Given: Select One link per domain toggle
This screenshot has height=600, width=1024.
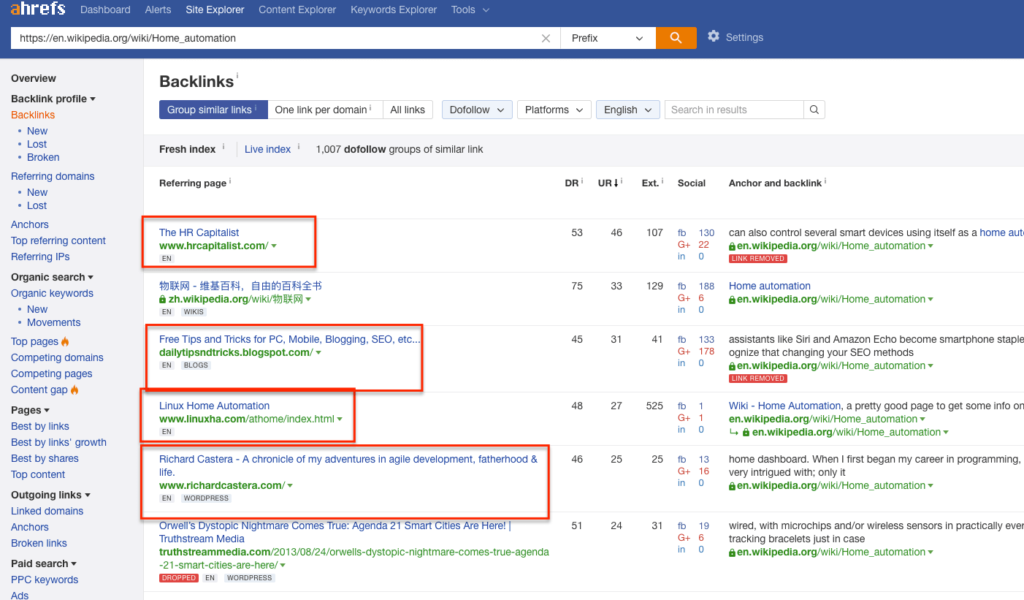Looking at the screenshot, I should pyautogui.click(x=325, y=110).
